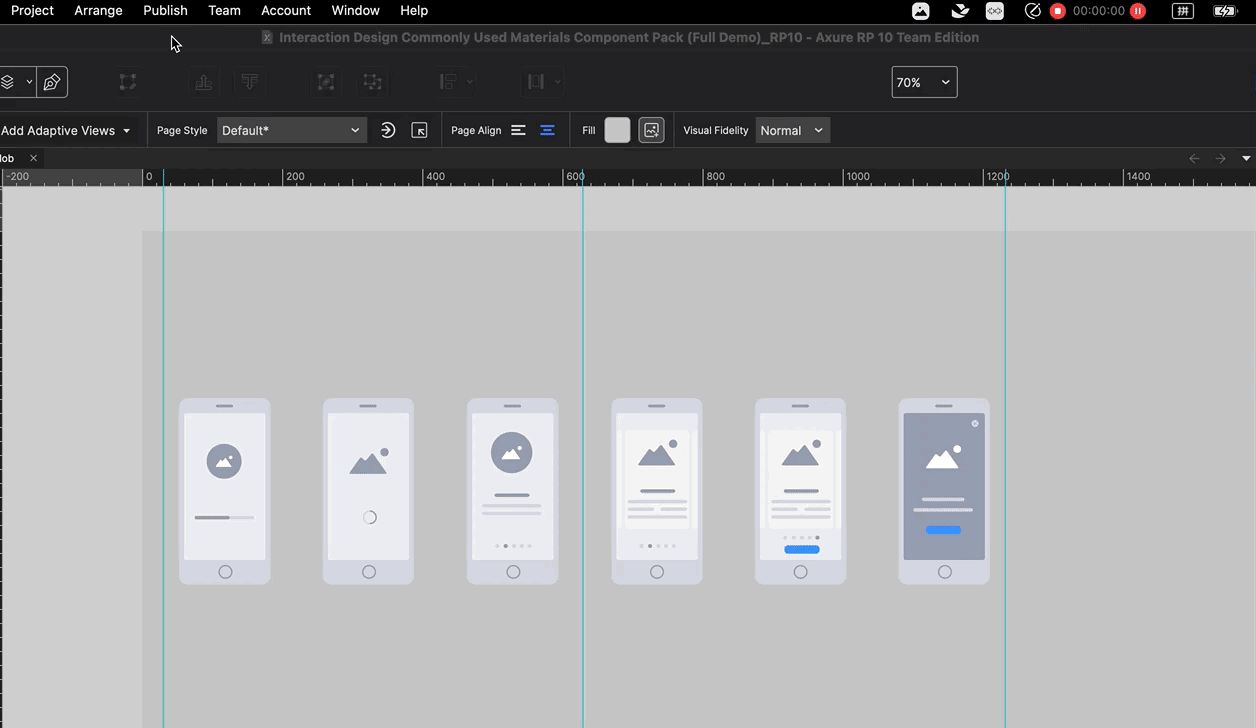Click the close icon on the dark phone mockup
Image resolution: width=1256 pixels, height=728 pixels.
tap(975, 423)
